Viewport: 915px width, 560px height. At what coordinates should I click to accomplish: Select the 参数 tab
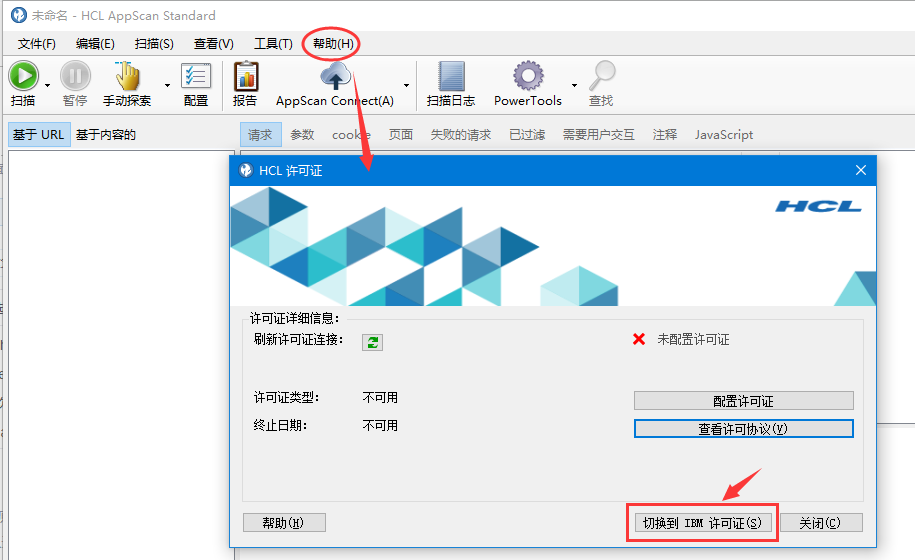tap(302, 135)
